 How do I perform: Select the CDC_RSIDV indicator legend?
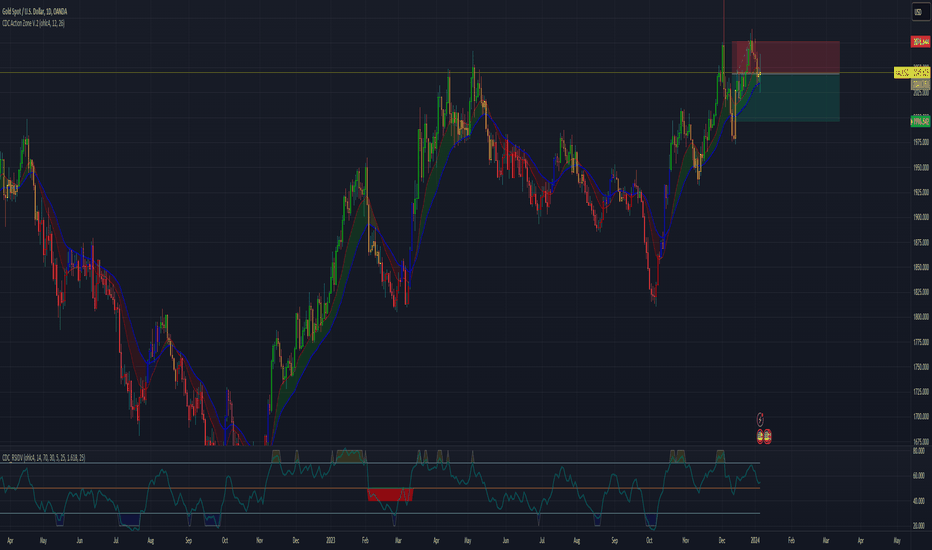[x=43, y=457]
